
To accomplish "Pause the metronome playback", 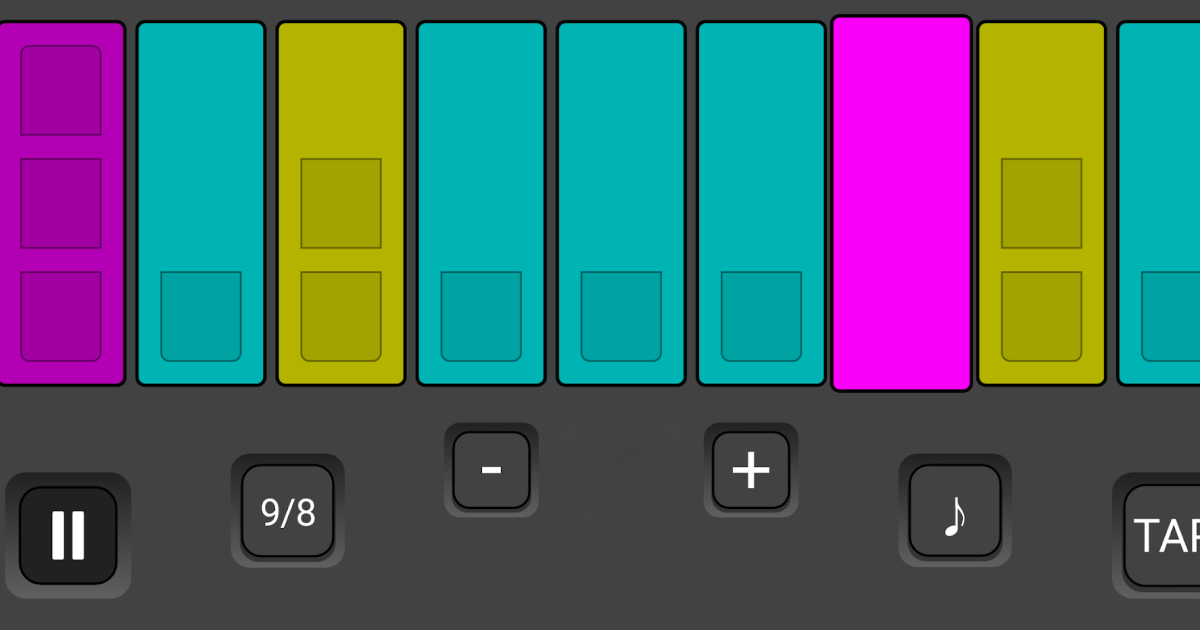I will click(x=68, y=535).
